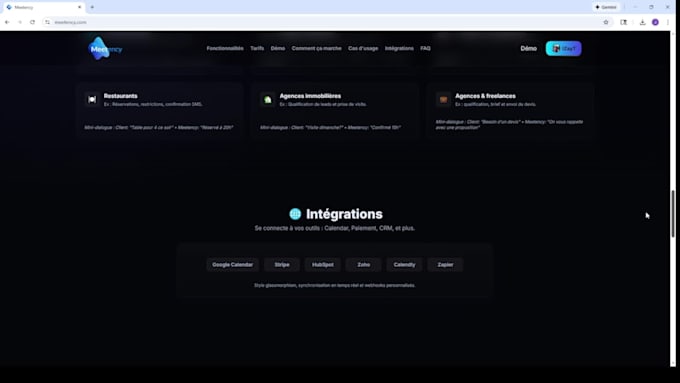Viewport: 680px width, 383px height.
Task: Select the Calendly integration chip
Action: (404, 265)
